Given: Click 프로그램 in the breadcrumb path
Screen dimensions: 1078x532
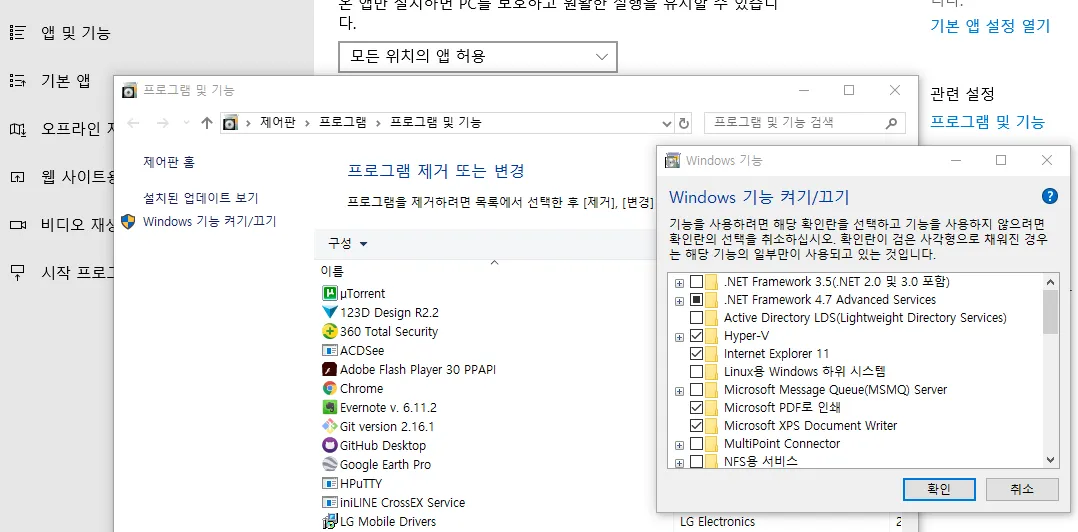Looking at the screenshot, I should [x=343, y=123].
